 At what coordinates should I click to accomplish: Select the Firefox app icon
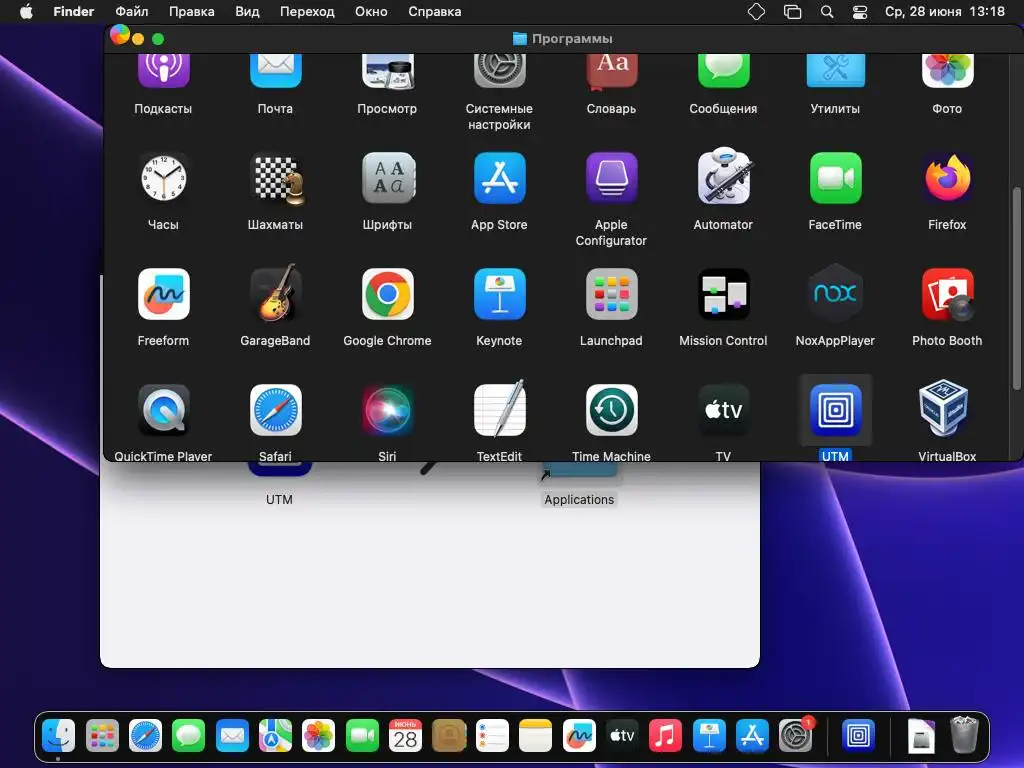[948, 178]
